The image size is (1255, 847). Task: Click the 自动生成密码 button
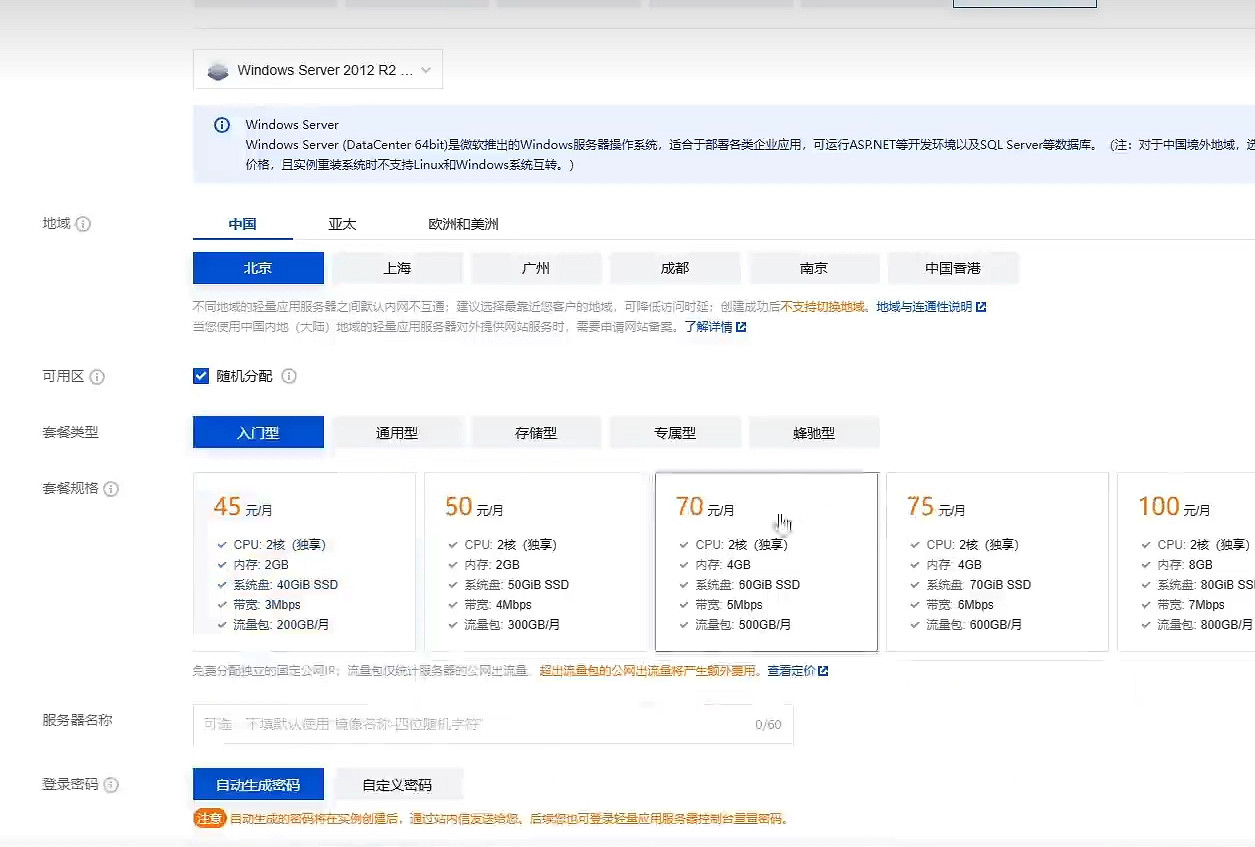pos(258,785)
